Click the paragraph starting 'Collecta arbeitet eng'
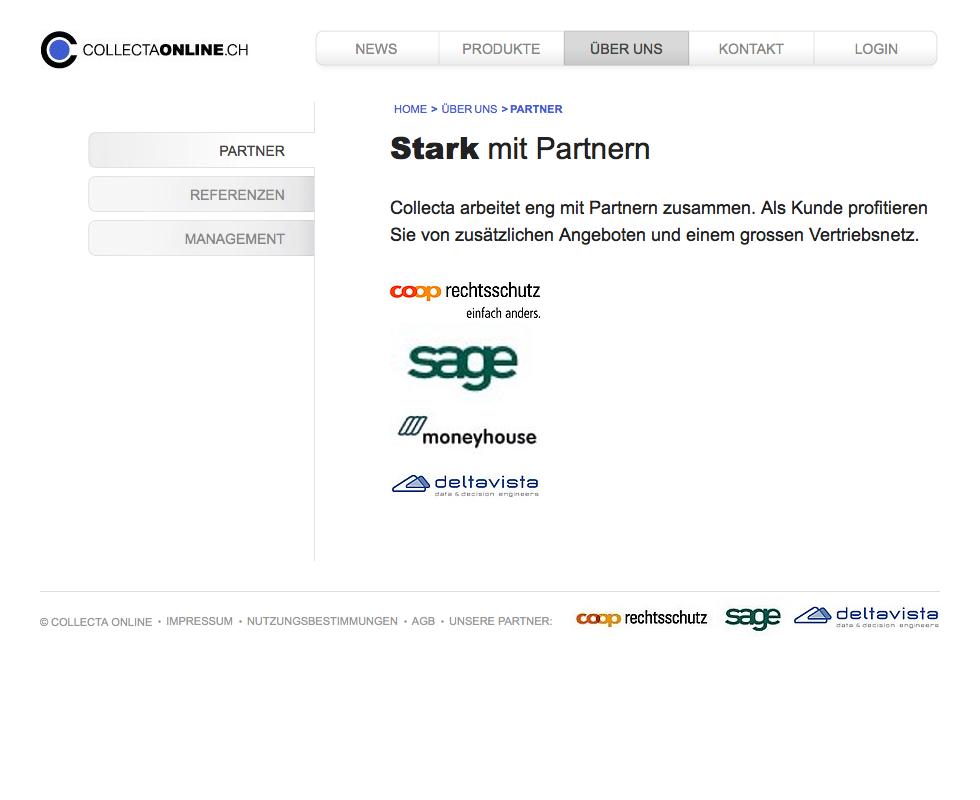 659,221
